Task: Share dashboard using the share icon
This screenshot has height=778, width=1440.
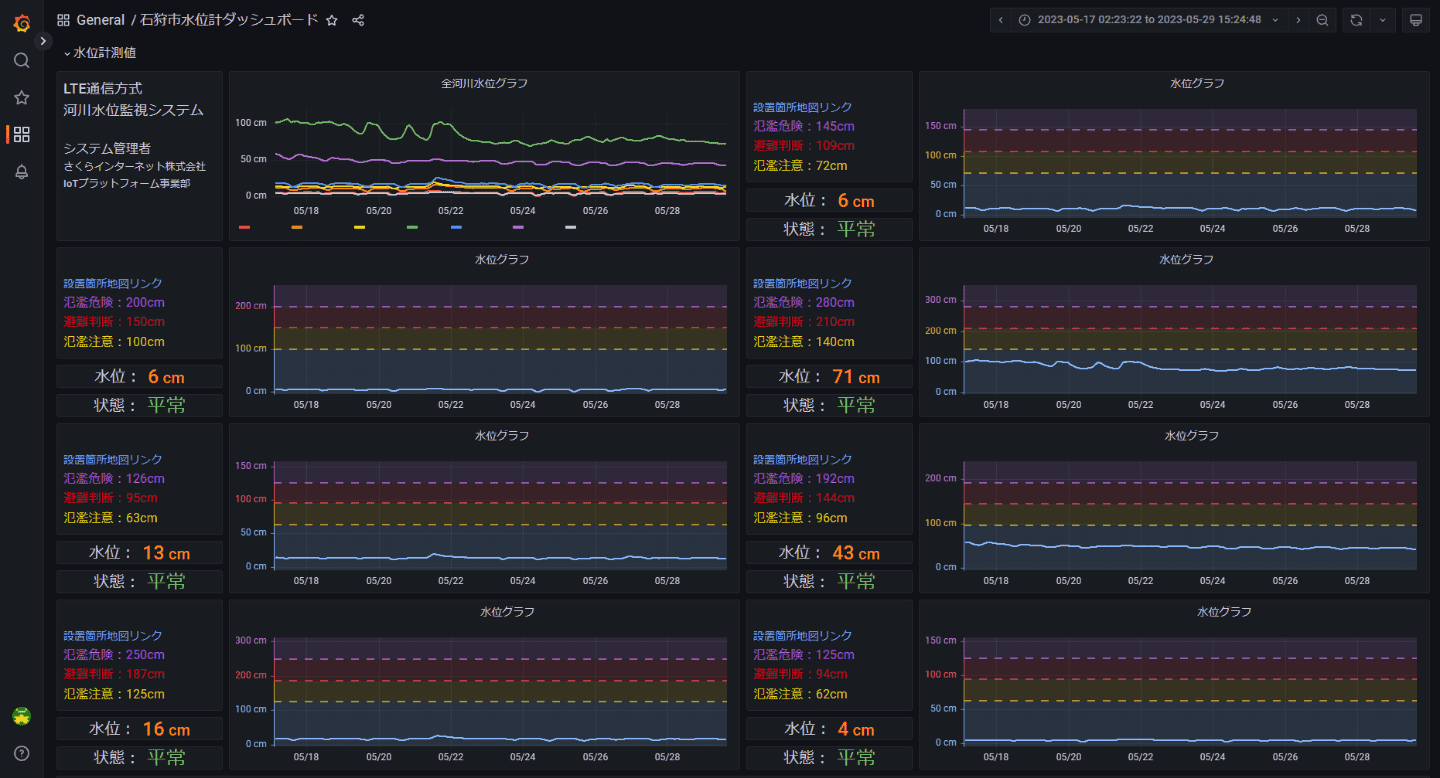Action: pyautogui.click(x=358, y=20)
